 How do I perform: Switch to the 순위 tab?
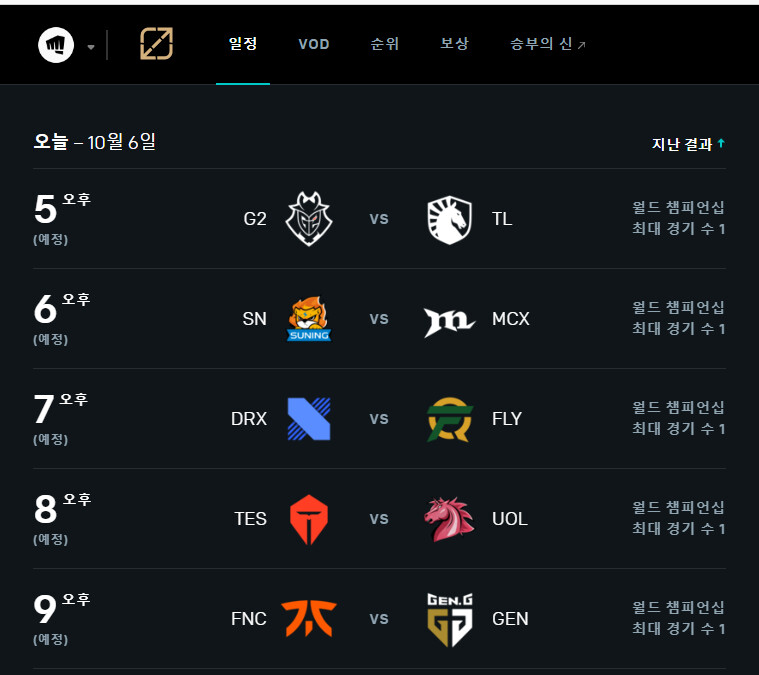point(384,44)
